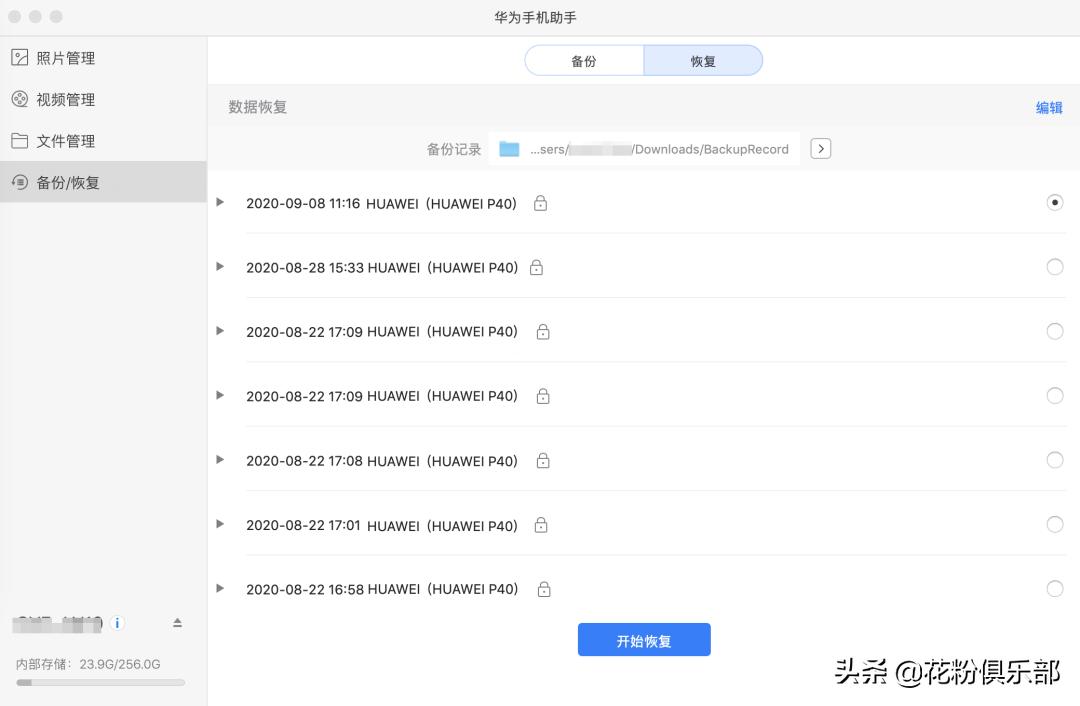This screenshot has width=1080, height=706.
Task: Click the BackupRecord path field
Action: click(x=660, y=148)
